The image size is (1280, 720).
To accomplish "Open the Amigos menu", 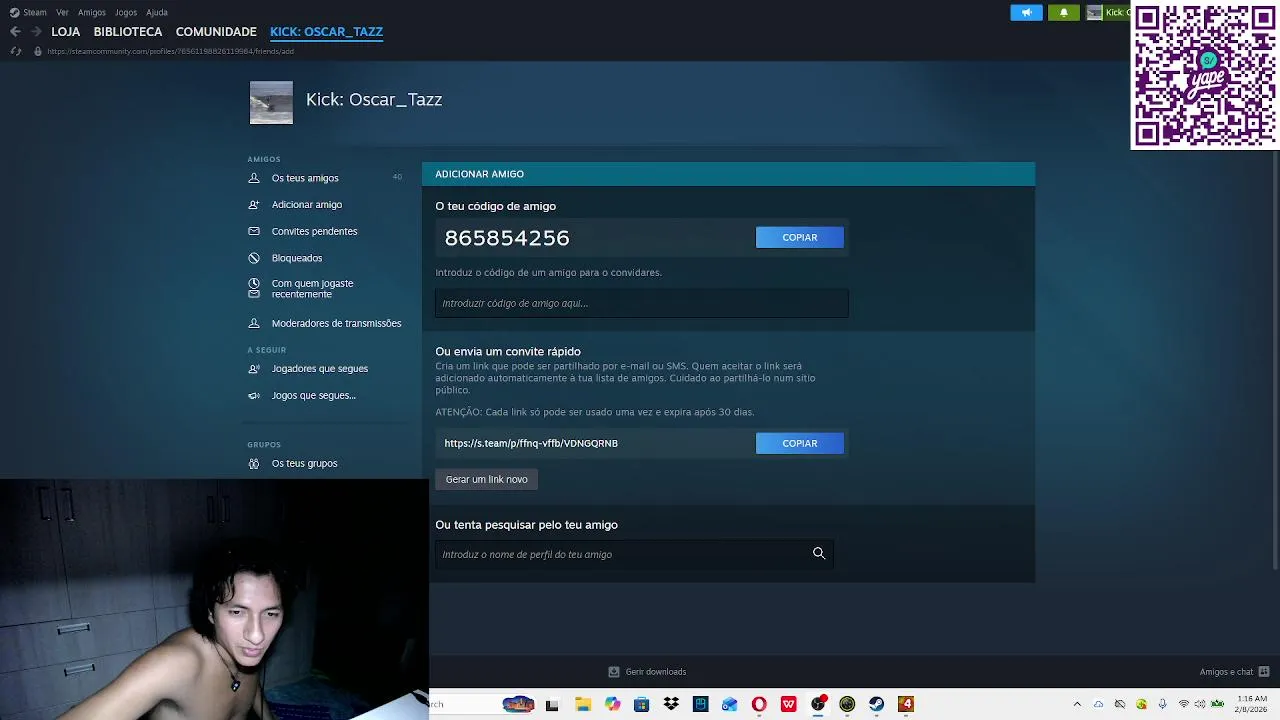I will point(92,12).
